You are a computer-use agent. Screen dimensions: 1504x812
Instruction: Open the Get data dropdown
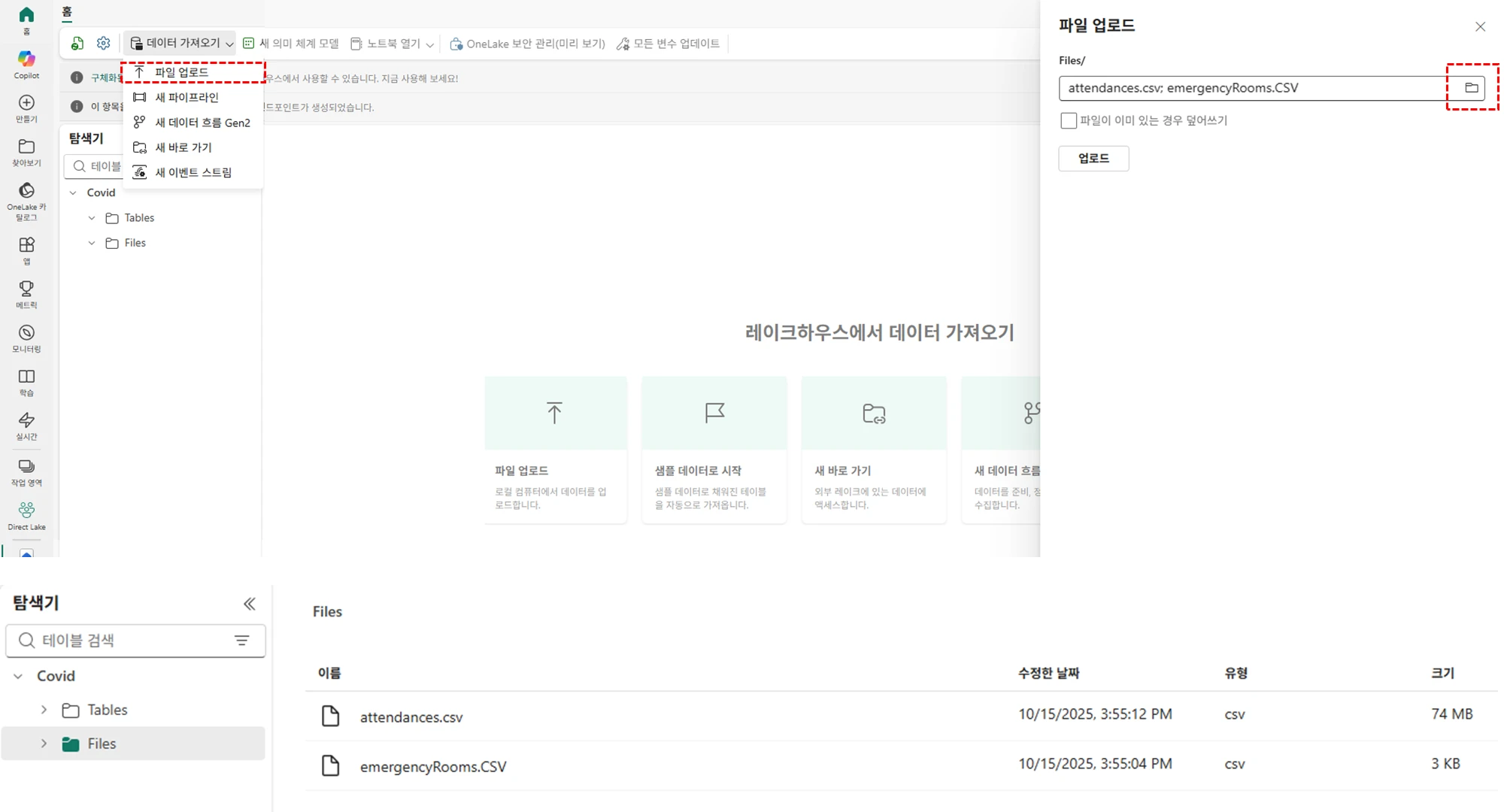[x=180, y=44]
